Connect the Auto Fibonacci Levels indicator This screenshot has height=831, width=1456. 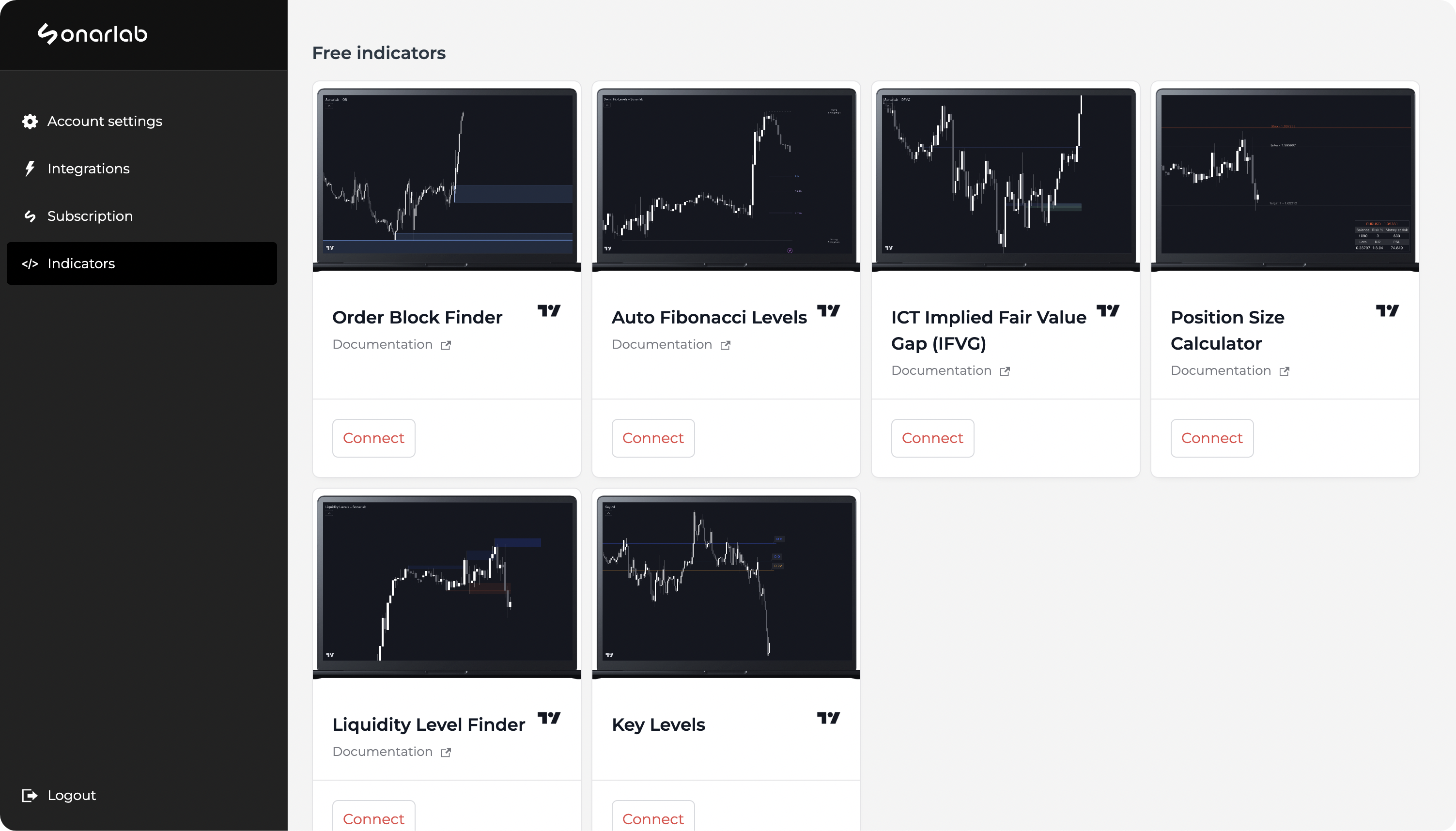pos(653,438)
